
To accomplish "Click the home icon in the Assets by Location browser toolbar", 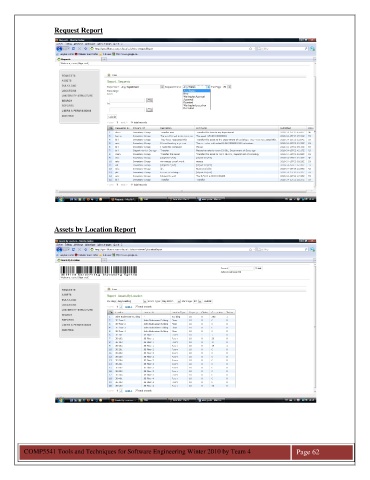I will pos(85,249).
